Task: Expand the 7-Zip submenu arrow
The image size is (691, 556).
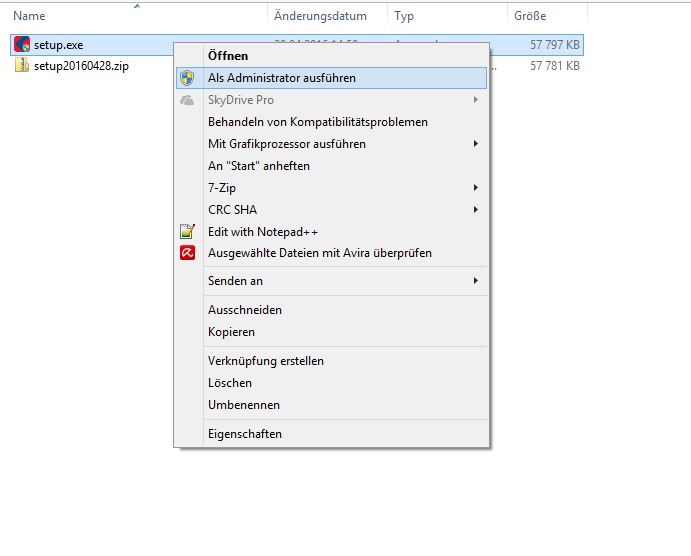Action: coord(476,188)
